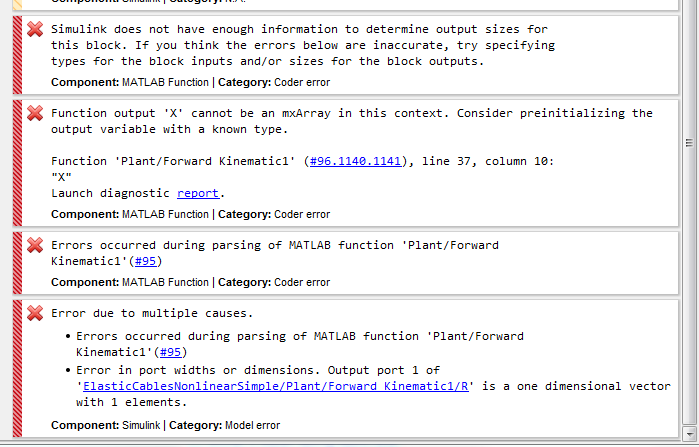This screenshot has height=447, width=699.
Task: Open the #96.1140.1141 function location link
Action: 353,161
